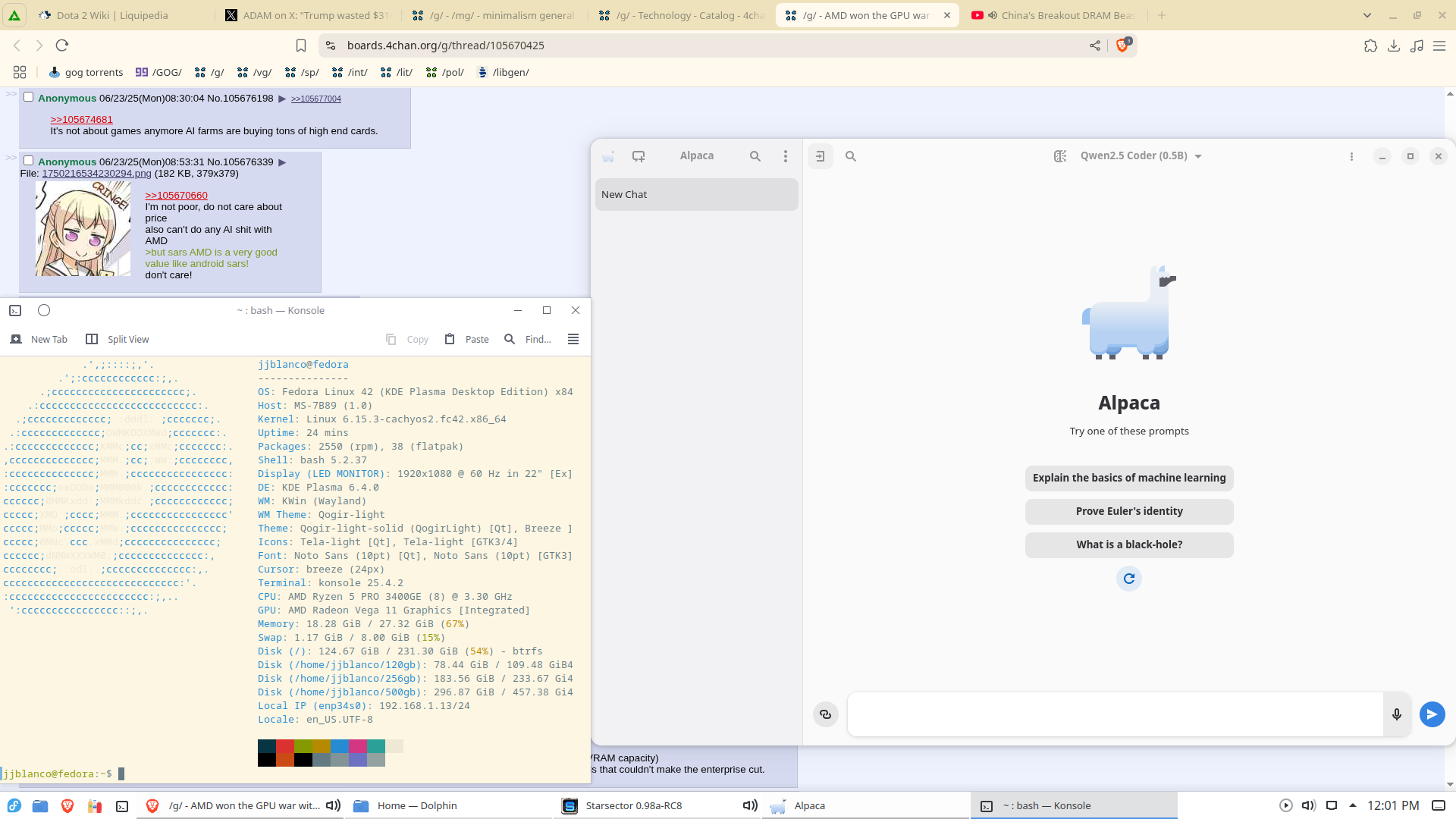Open the model manager icon beside Qwen2.5
The image size is (1456, 819).
tap(1060, 156)
